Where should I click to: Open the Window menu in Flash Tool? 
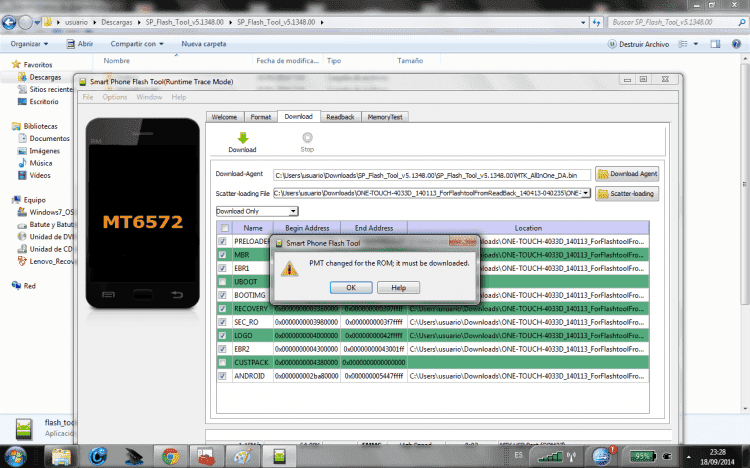149,97
